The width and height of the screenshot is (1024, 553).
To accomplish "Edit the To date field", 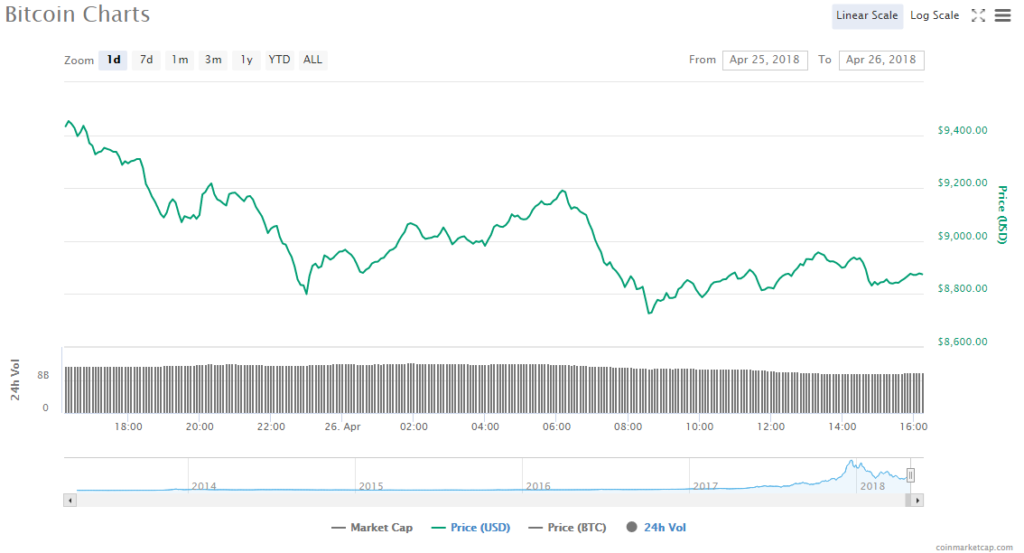I will [881, 60].
